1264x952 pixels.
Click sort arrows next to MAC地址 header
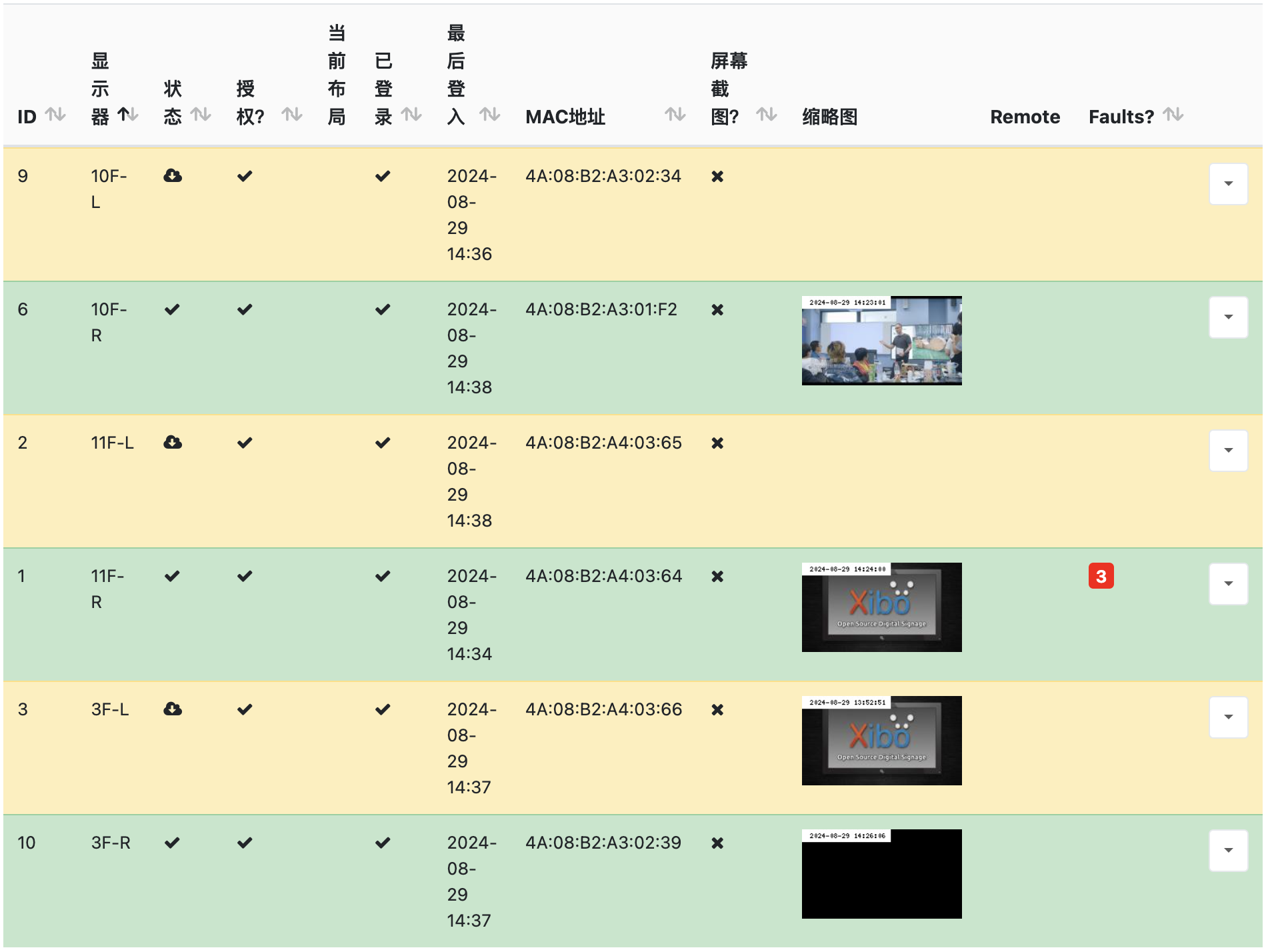click(675, 115)
